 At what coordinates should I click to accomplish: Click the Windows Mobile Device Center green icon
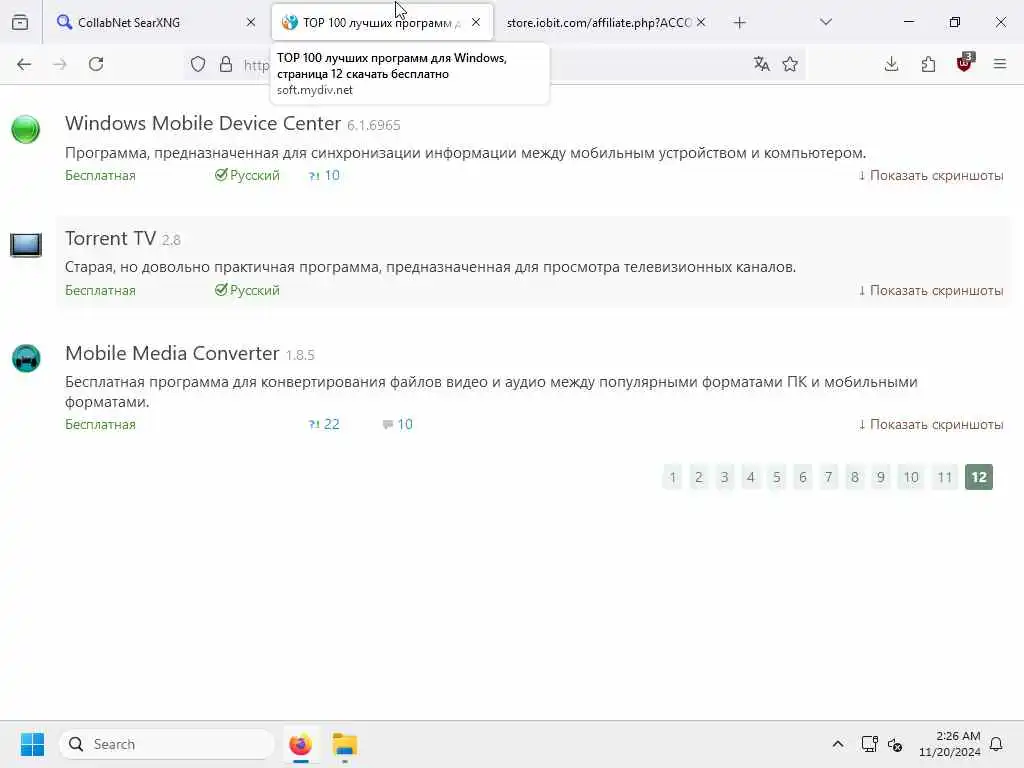(x=26, y=129)
